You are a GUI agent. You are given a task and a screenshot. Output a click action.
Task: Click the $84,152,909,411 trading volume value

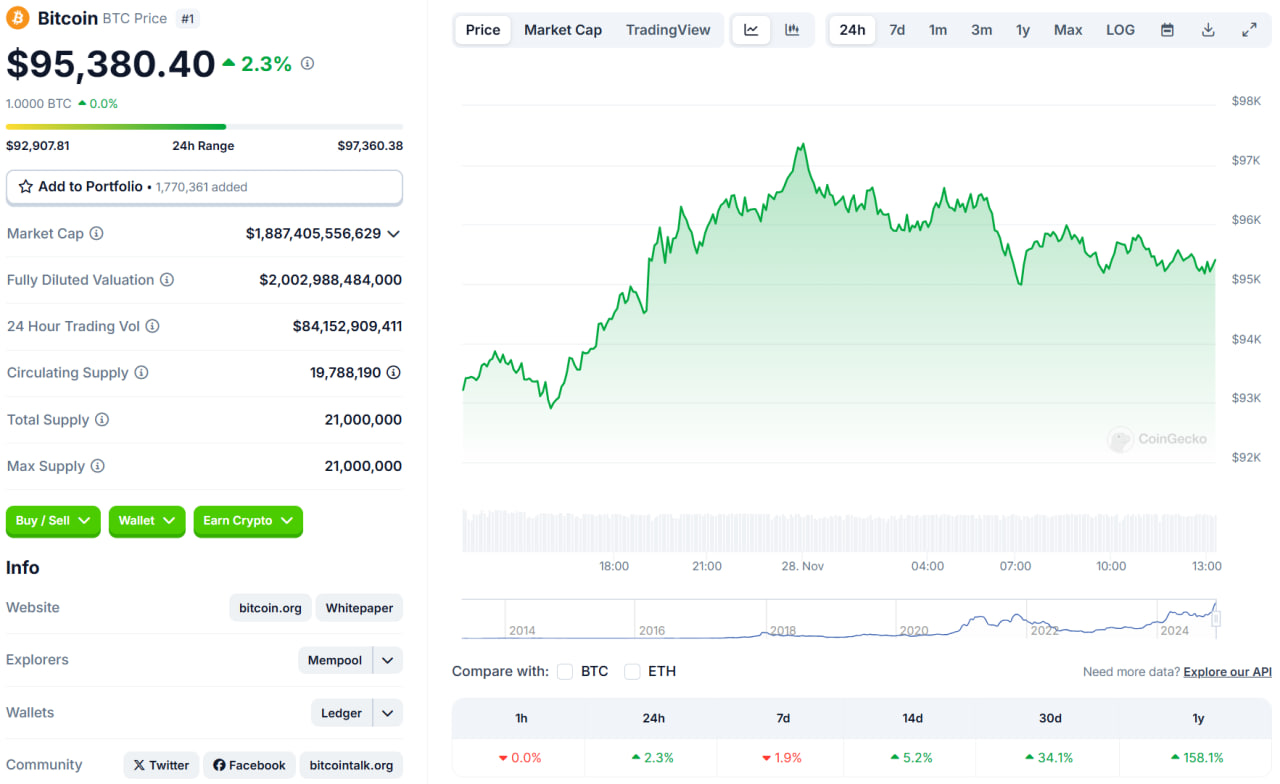tap(347, 326)
